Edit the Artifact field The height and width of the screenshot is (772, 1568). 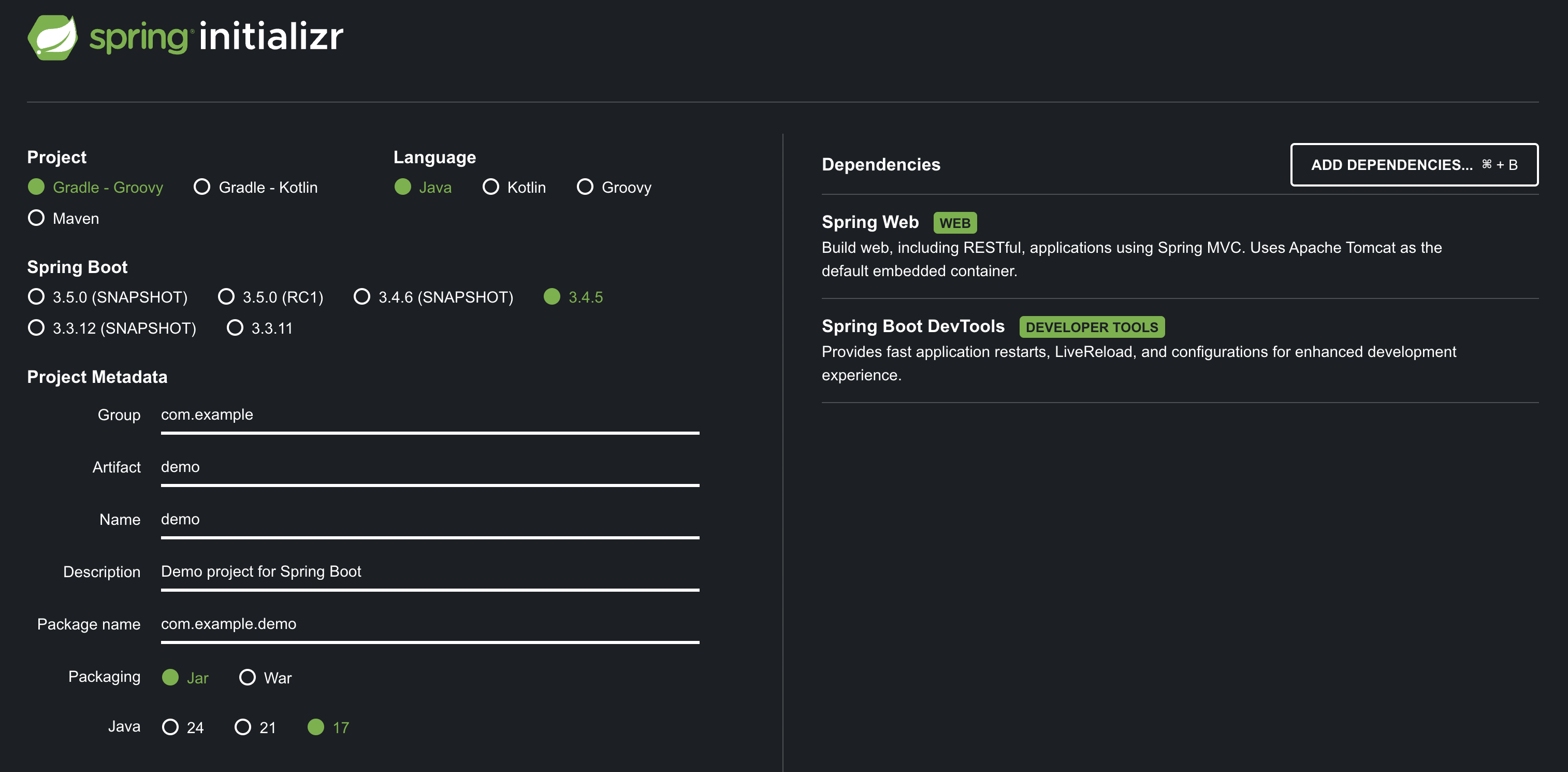pos(430,467)
